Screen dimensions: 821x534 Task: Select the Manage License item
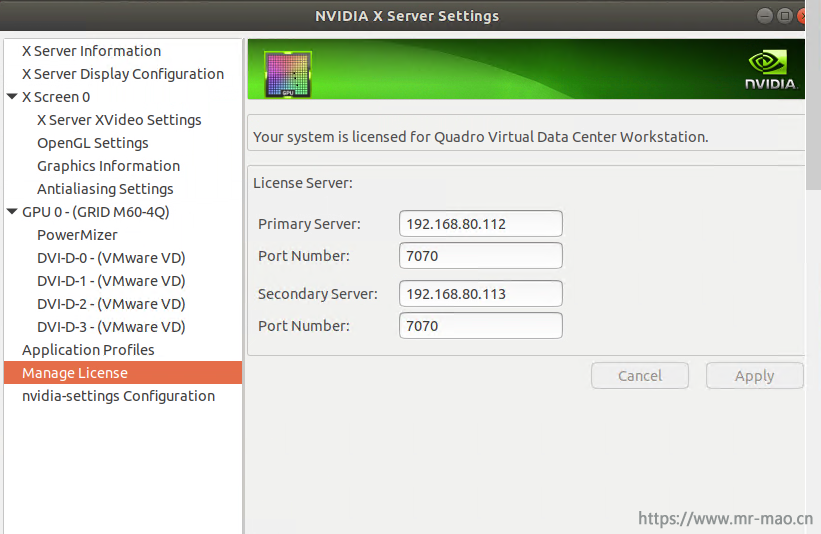[123, 373]
